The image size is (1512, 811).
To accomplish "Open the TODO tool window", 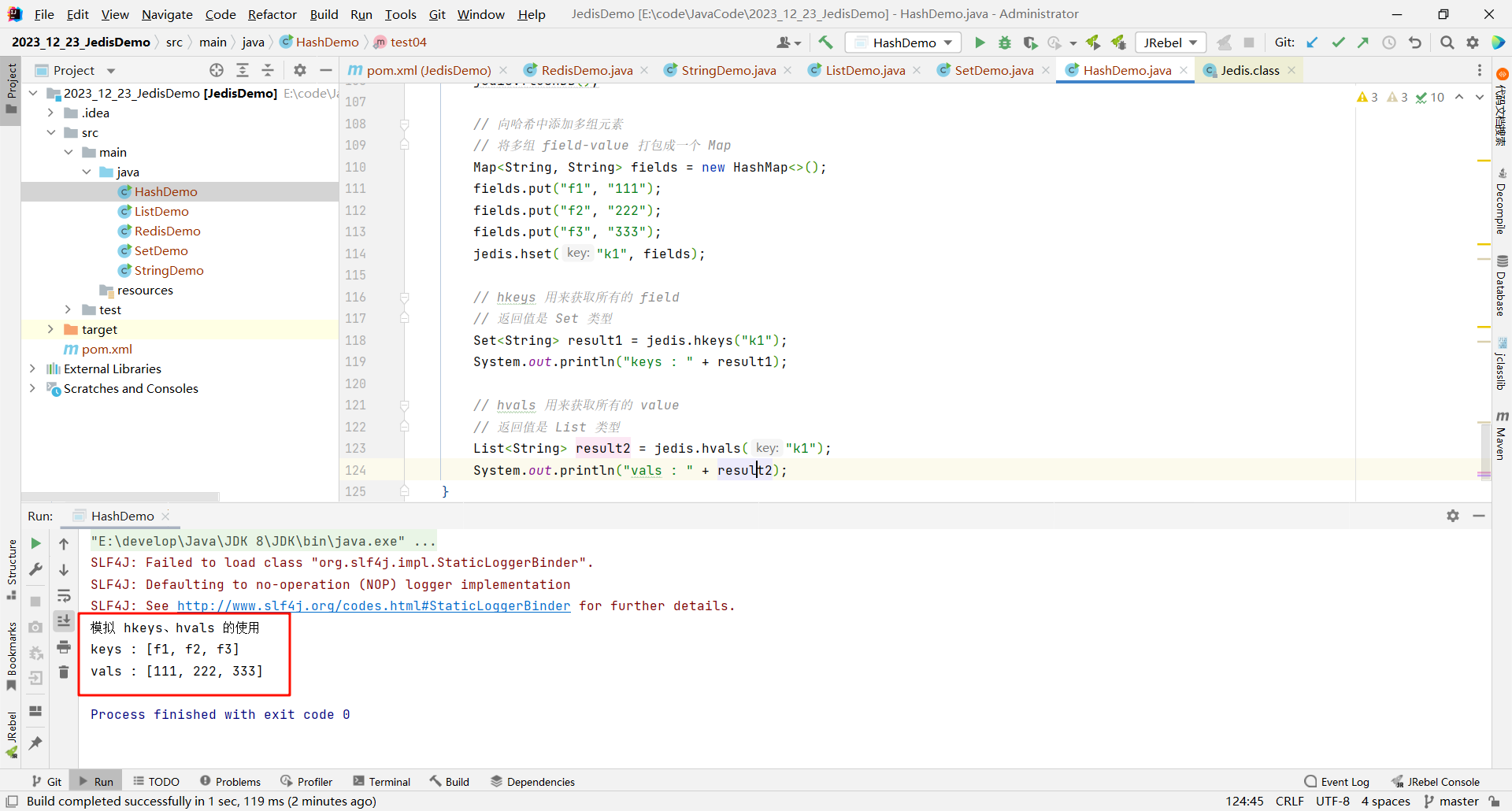I will point(156,781).
